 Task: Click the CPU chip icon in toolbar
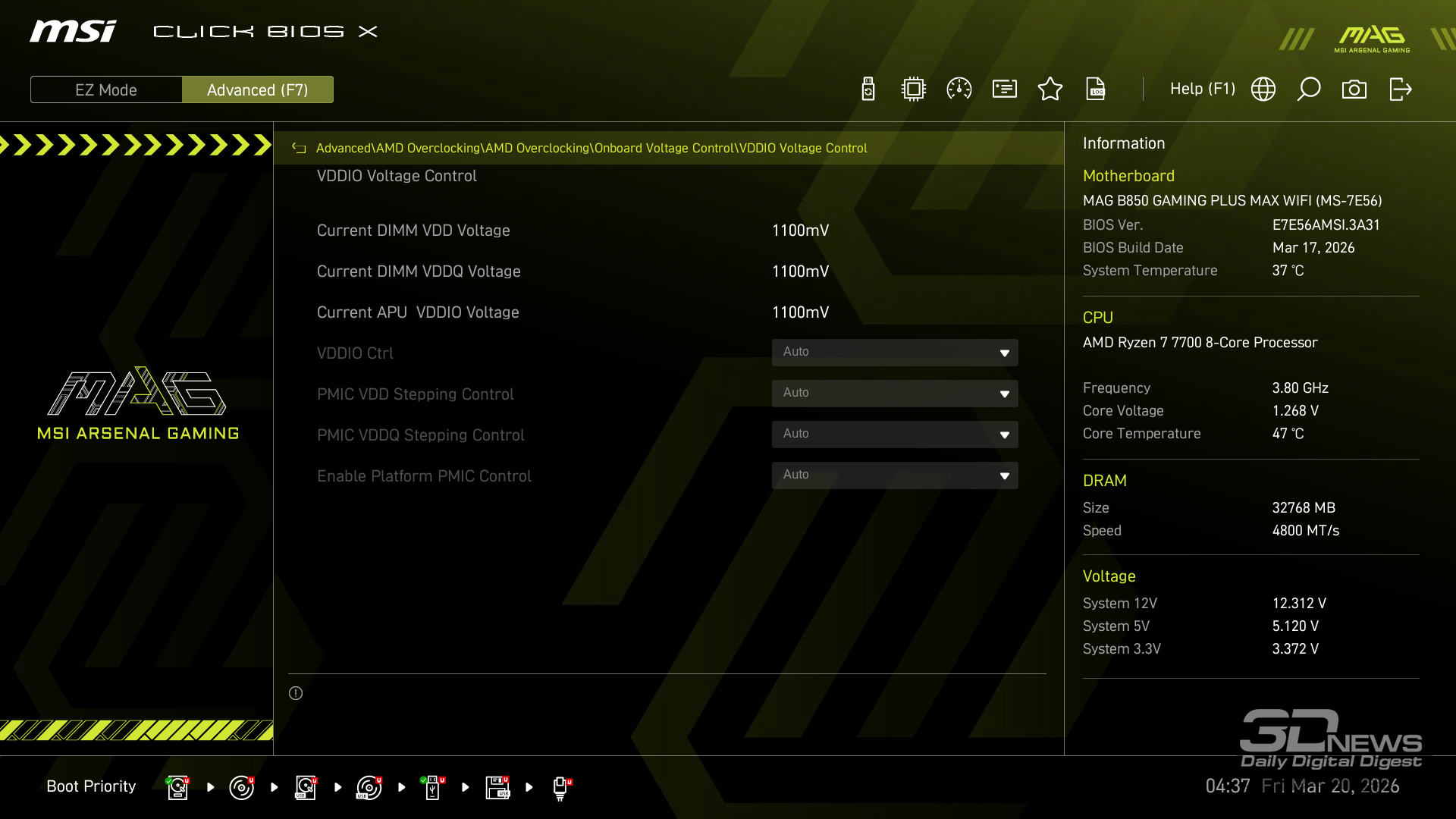pyautogui.click(x=914, y=89)
